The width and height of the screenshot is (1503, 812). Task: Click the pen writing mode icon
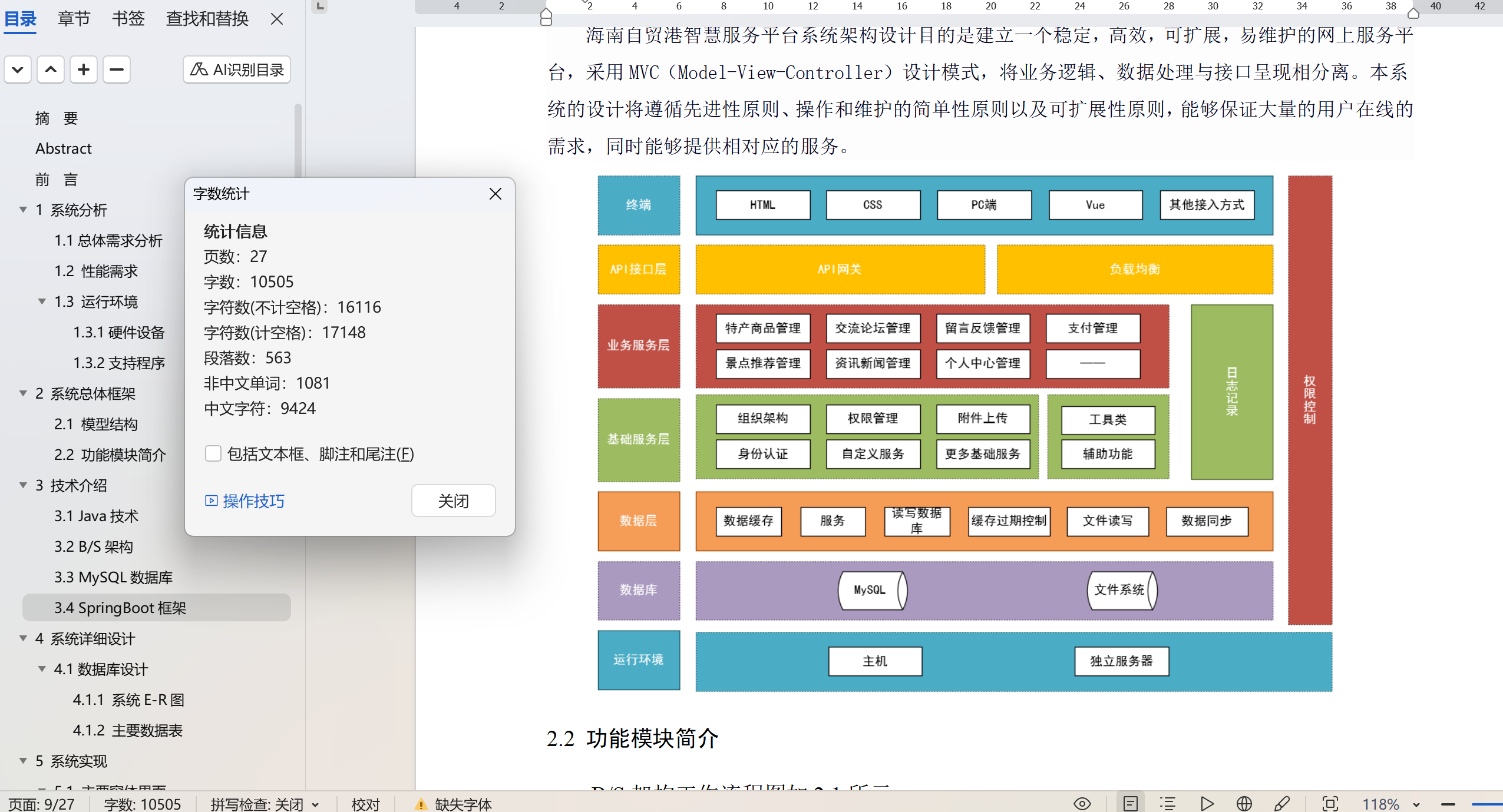(1282, 804)
